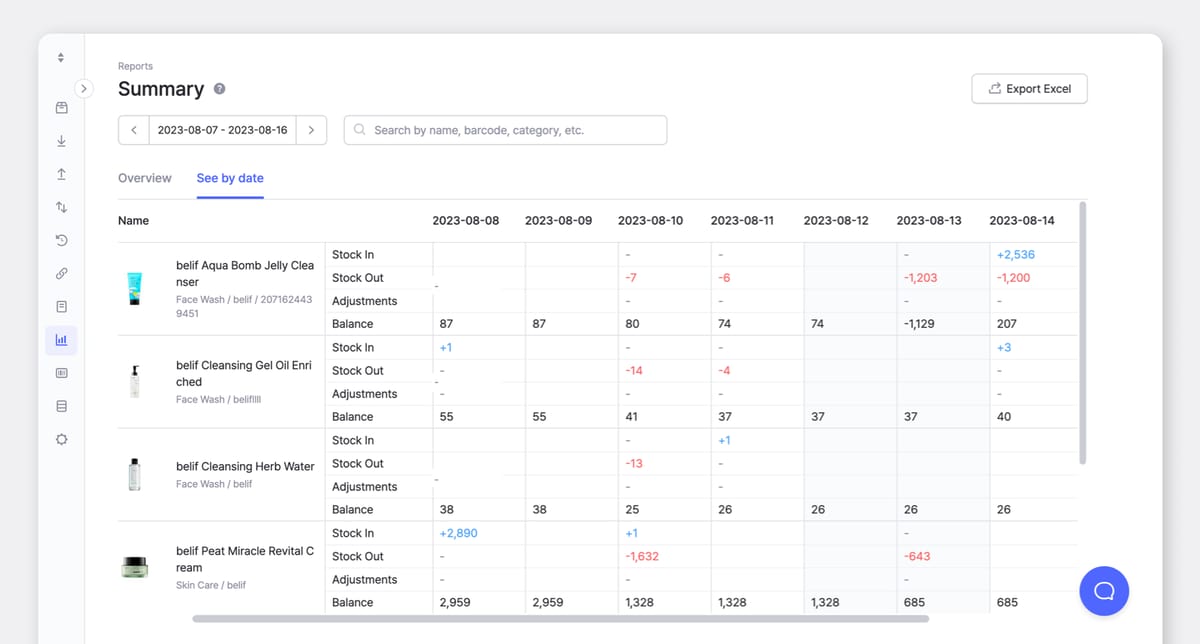The width and height of the screenshot is (1200, 644).
Task: Click the search input field
Action: point(505,130)
